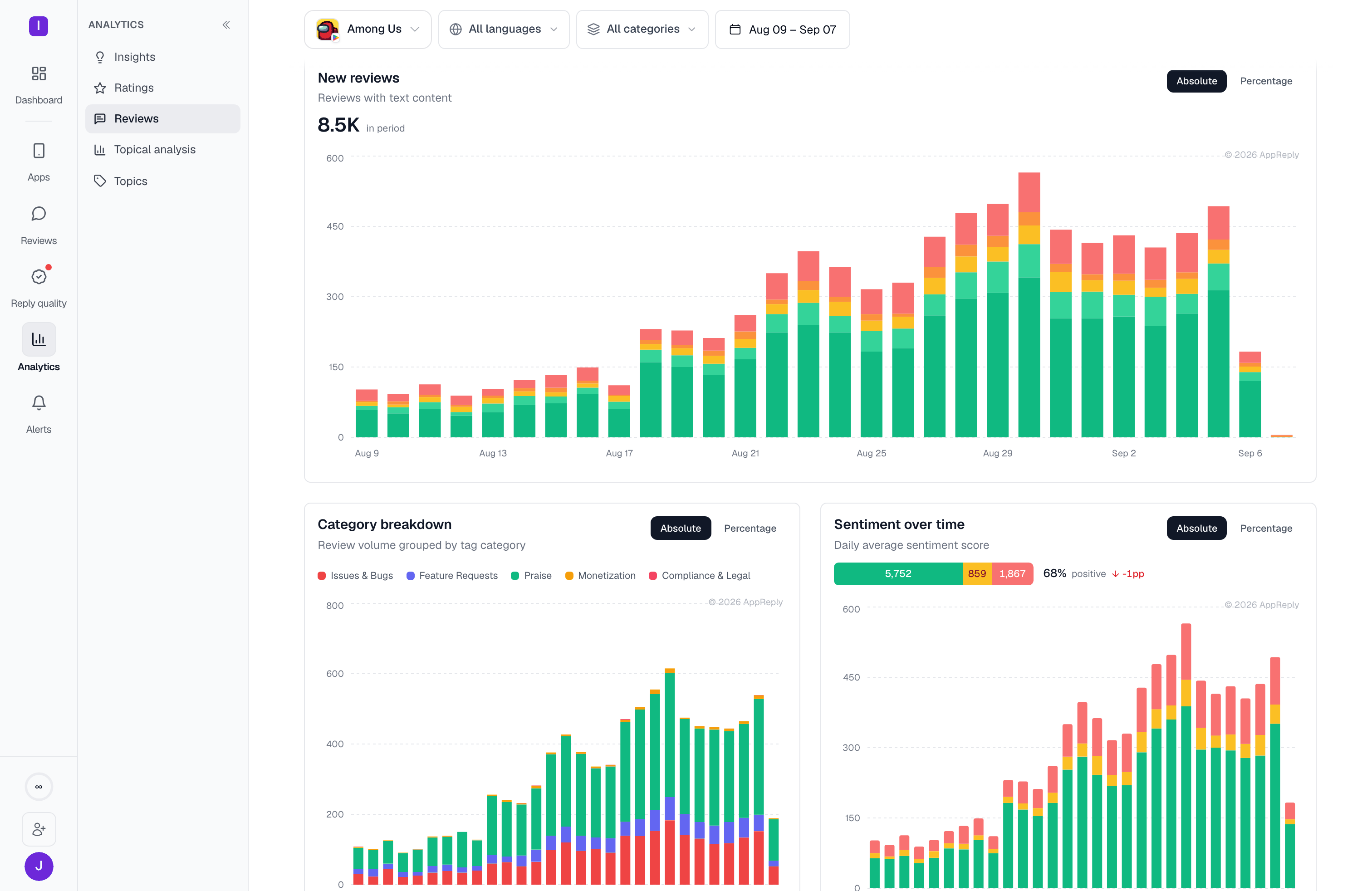The width and height of the screenshot is (1372, 891).
Task: Click the Alerts label in the left rail
Action: point(39,430)
